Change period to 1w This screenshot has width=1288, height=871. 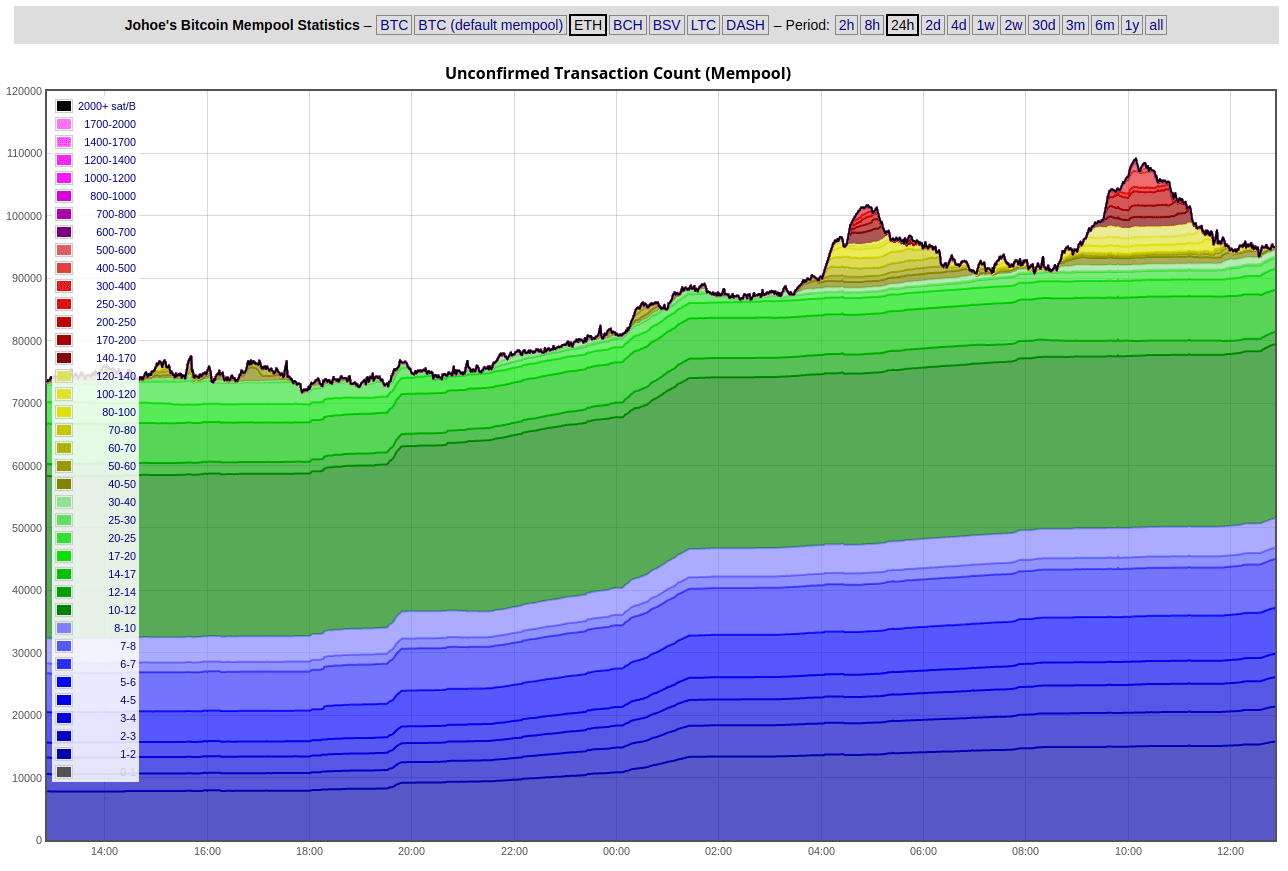click(985, 25)
